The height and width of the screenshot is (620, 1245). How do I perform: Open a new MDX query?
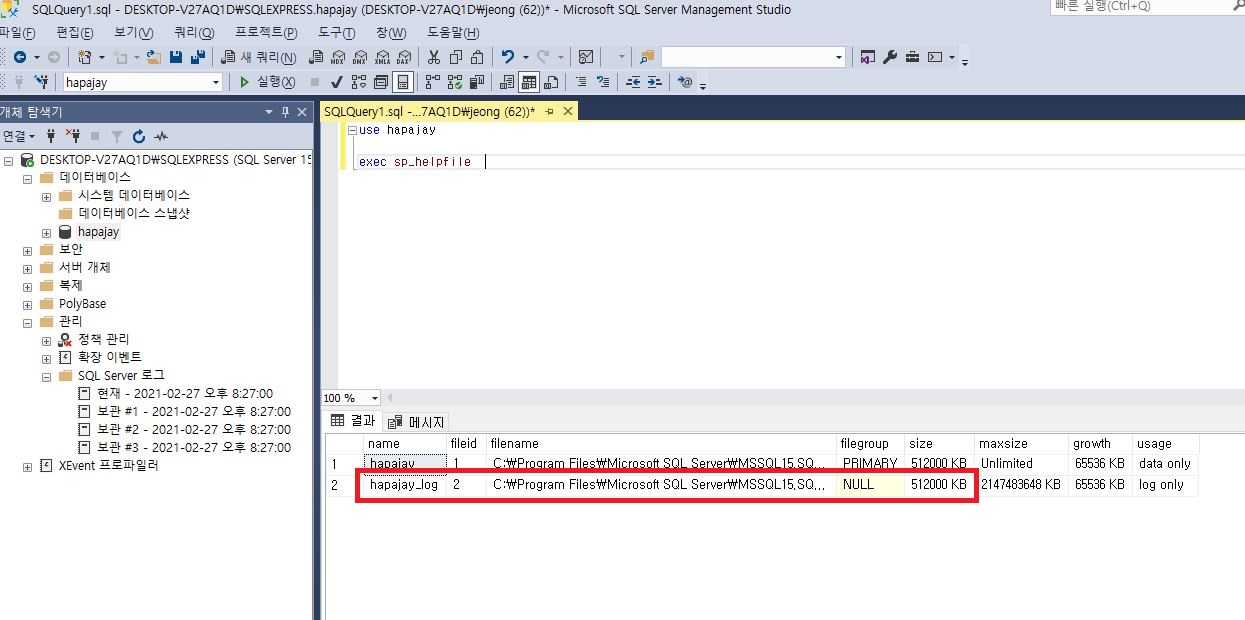coord(338,57)
